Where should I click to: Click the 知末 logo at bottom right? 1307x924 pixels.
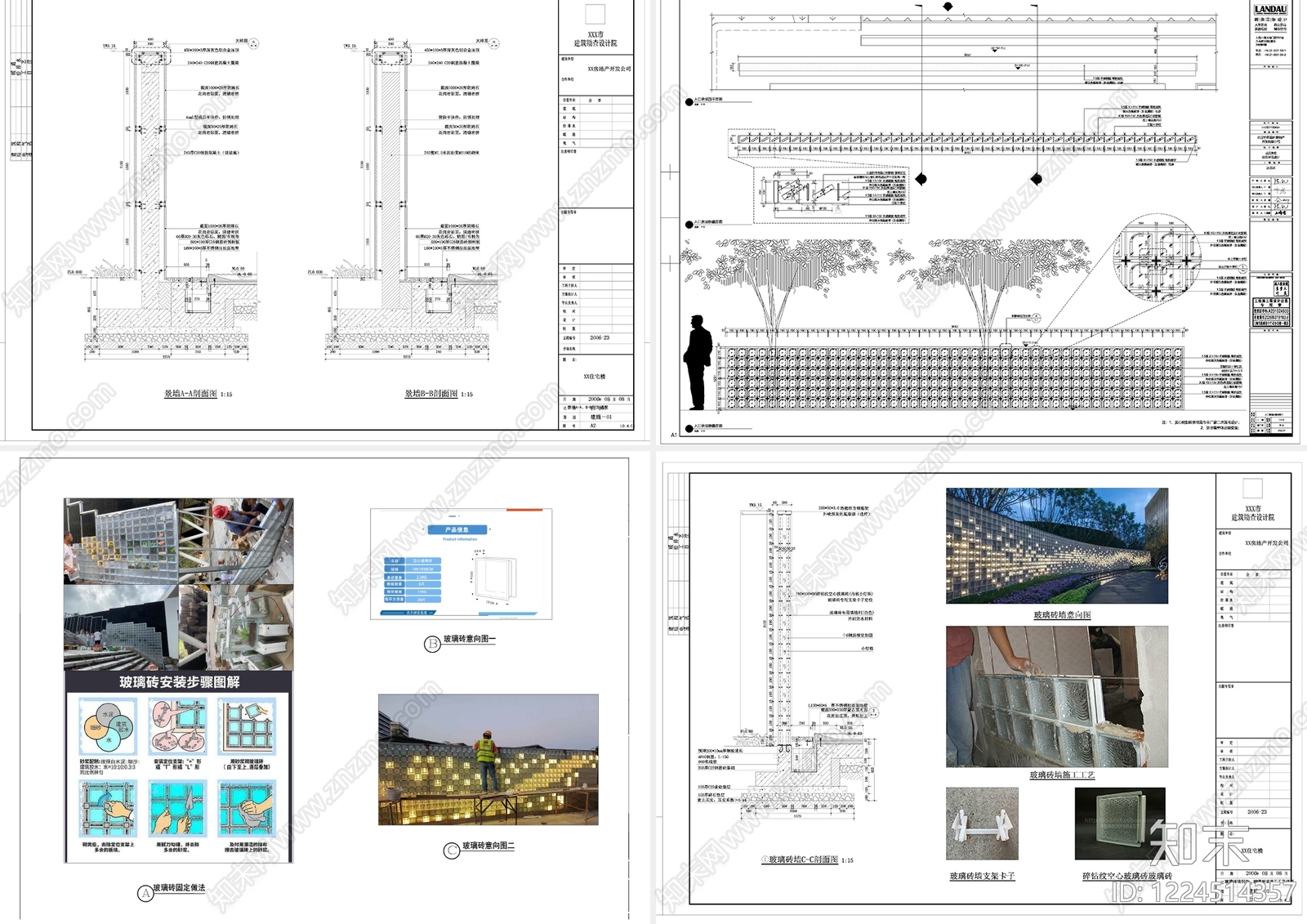tap(1200, 844)
